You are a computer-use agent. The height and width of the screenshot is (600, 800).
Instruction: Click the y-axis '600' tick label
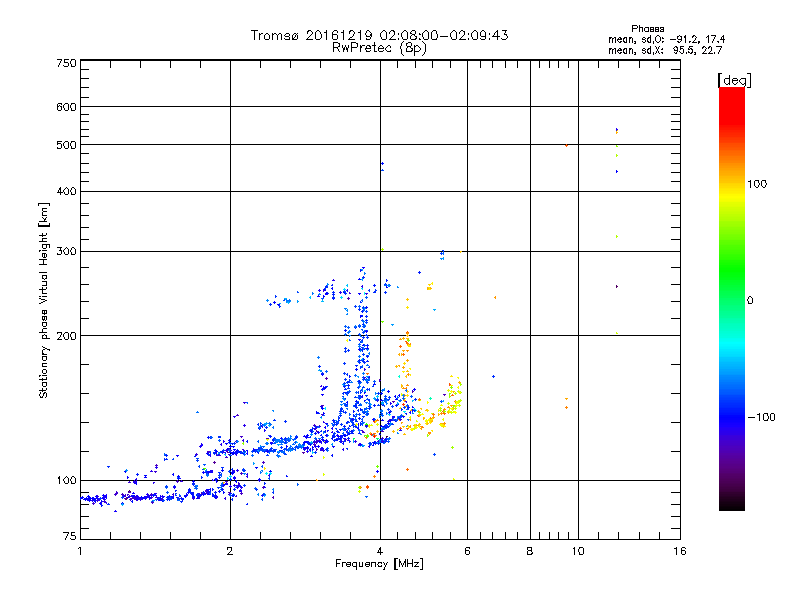(66, 107)
